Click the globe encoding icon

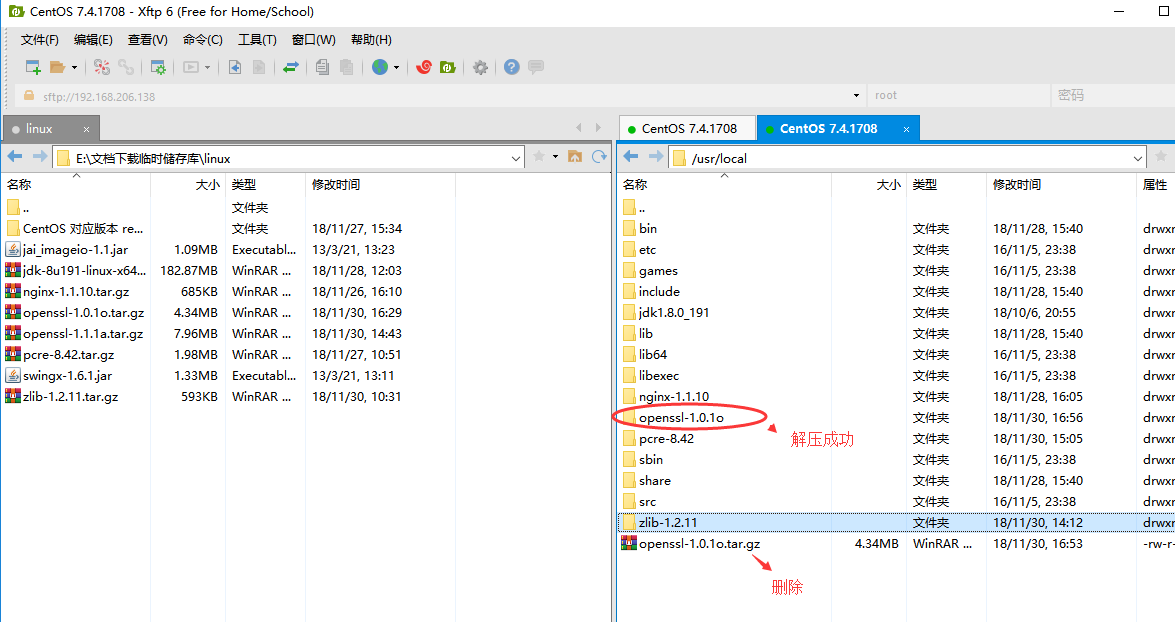[380, 67]
